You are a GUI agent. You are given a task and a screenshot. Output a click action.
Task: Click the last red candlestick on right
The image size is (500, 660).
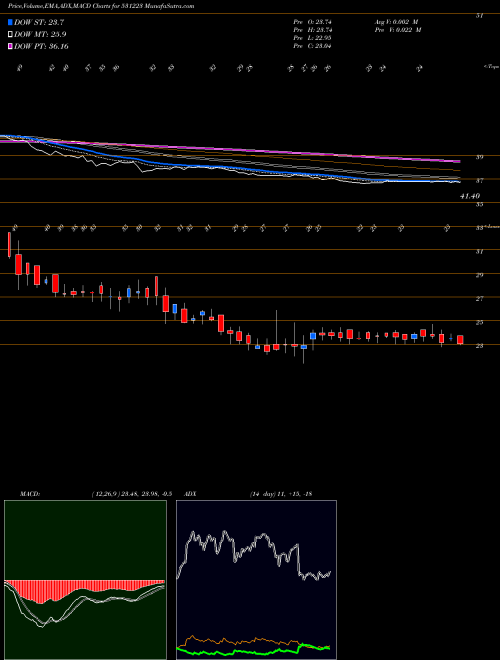coord(460,340)
